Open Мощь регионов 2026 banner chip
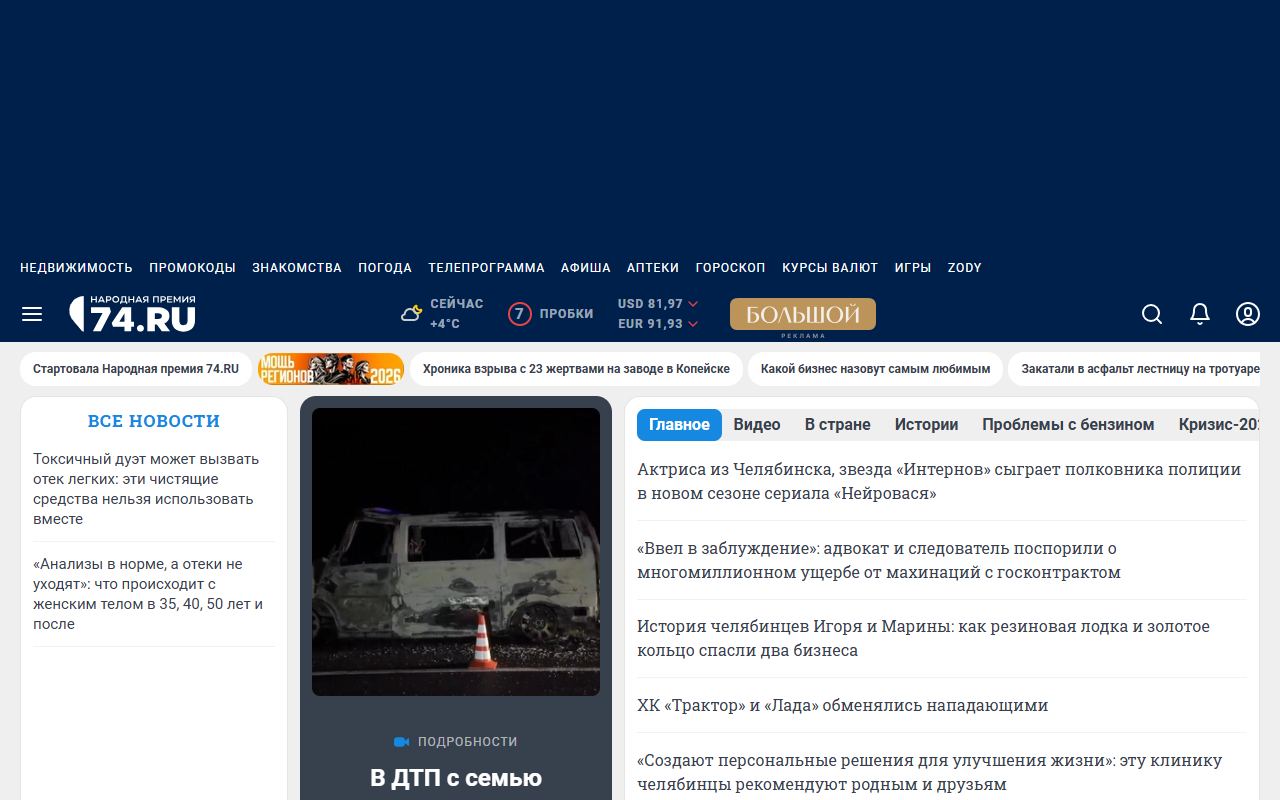The image size is (1280, 800). [x=331, y=369]
